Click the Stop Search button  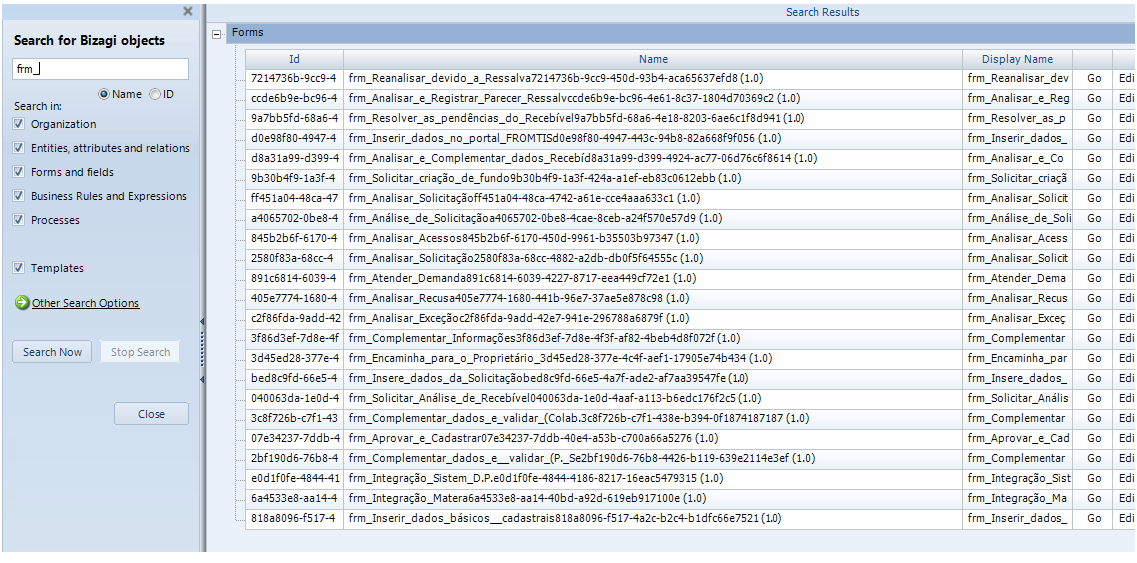140,352
